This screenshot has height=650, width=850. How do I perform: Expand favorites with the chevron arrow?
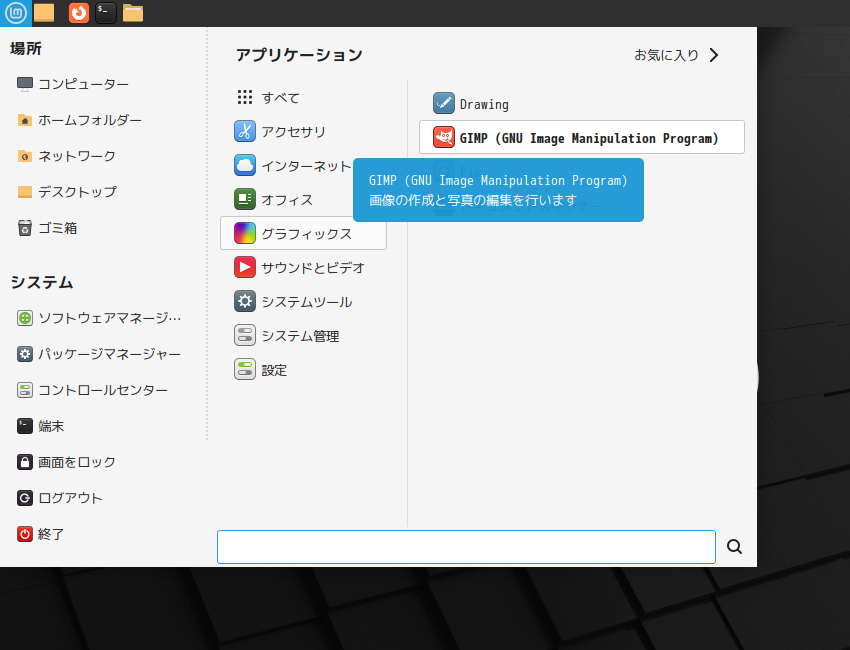(x=714, y=55)
